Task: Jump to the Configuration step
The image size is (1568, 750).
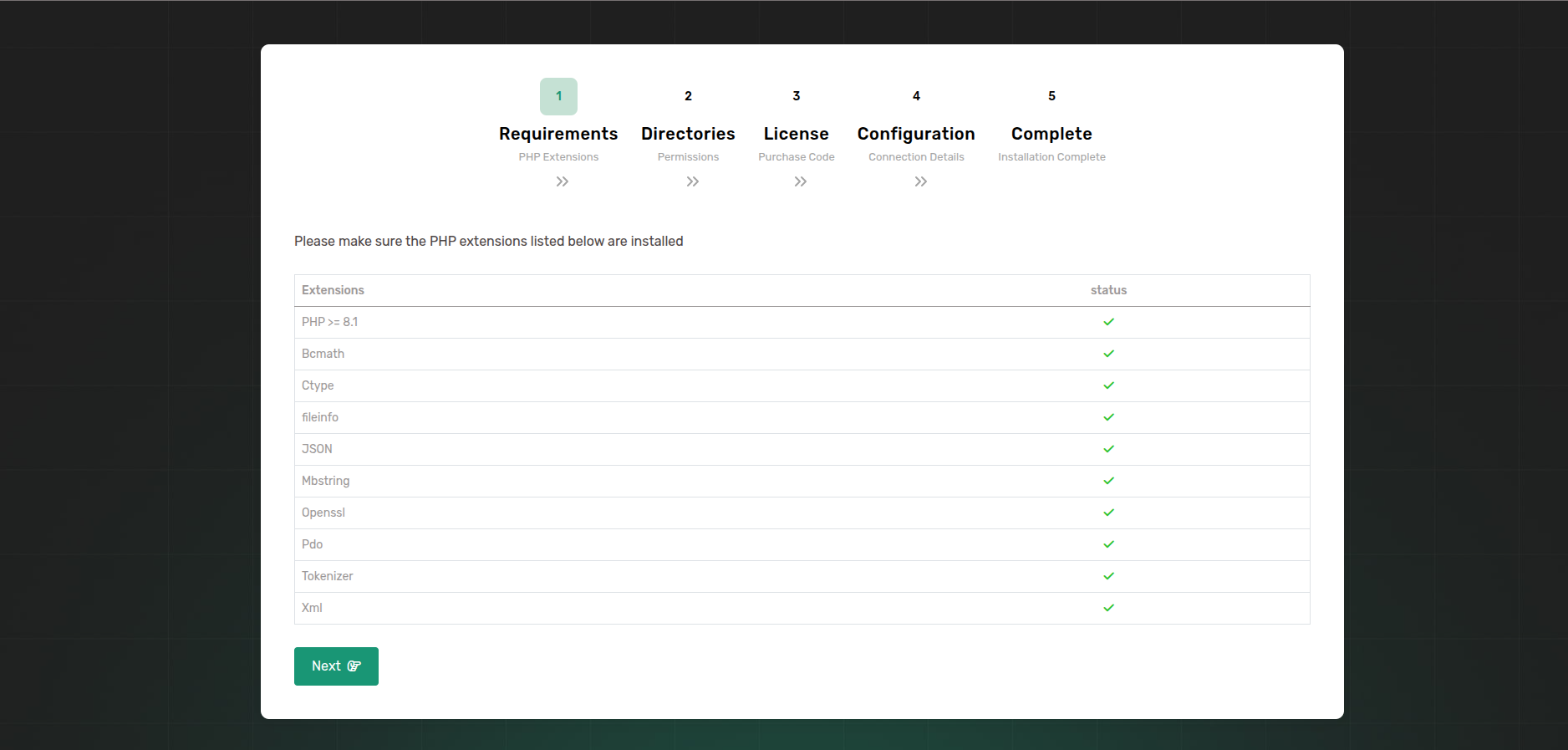Action: [916, 134]
